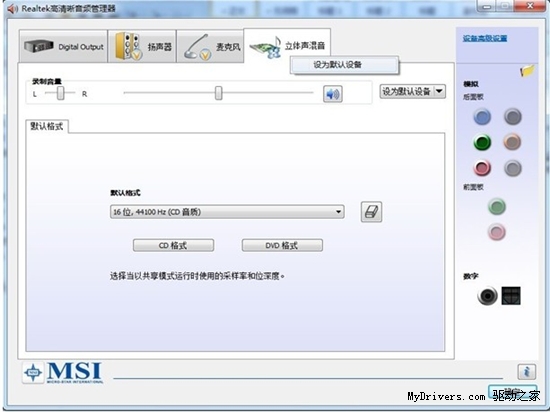Select the blue rear panel audio jack

[x=482, y=117]
